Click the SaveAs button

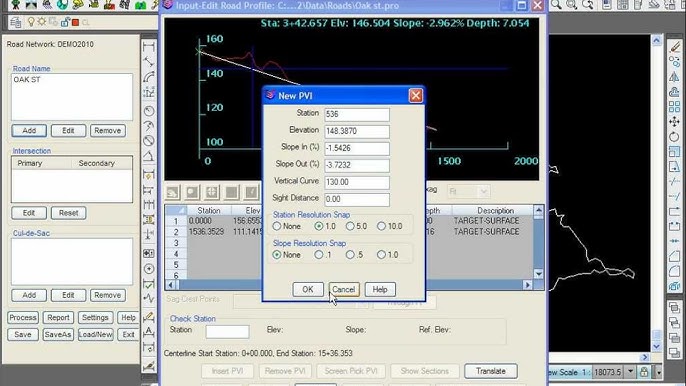click(58, 334)
